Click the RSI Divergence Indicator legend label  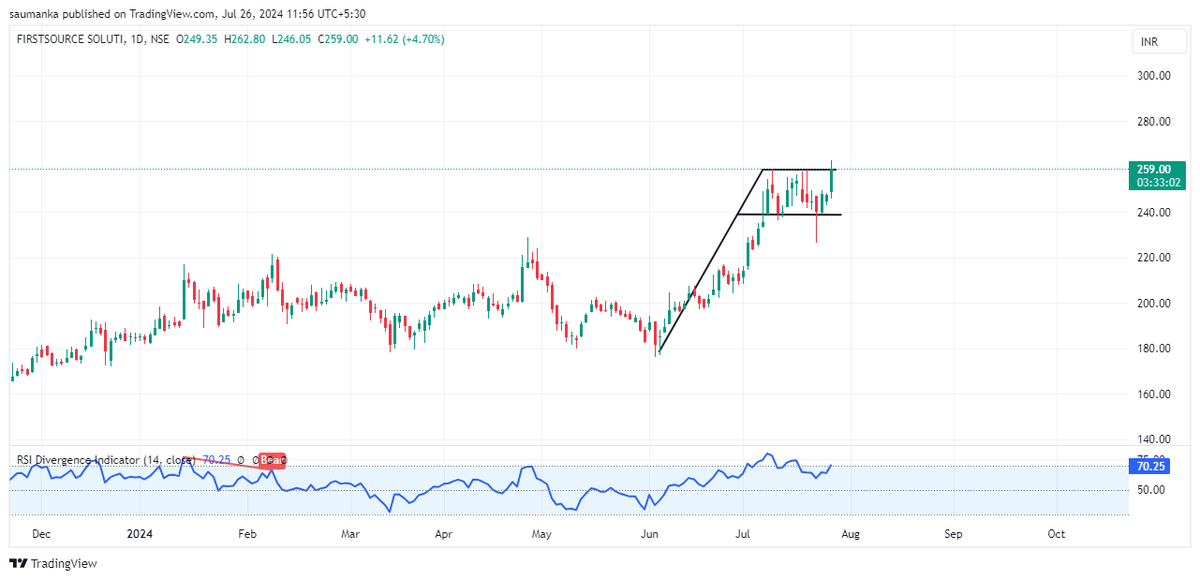click(106, 460)
